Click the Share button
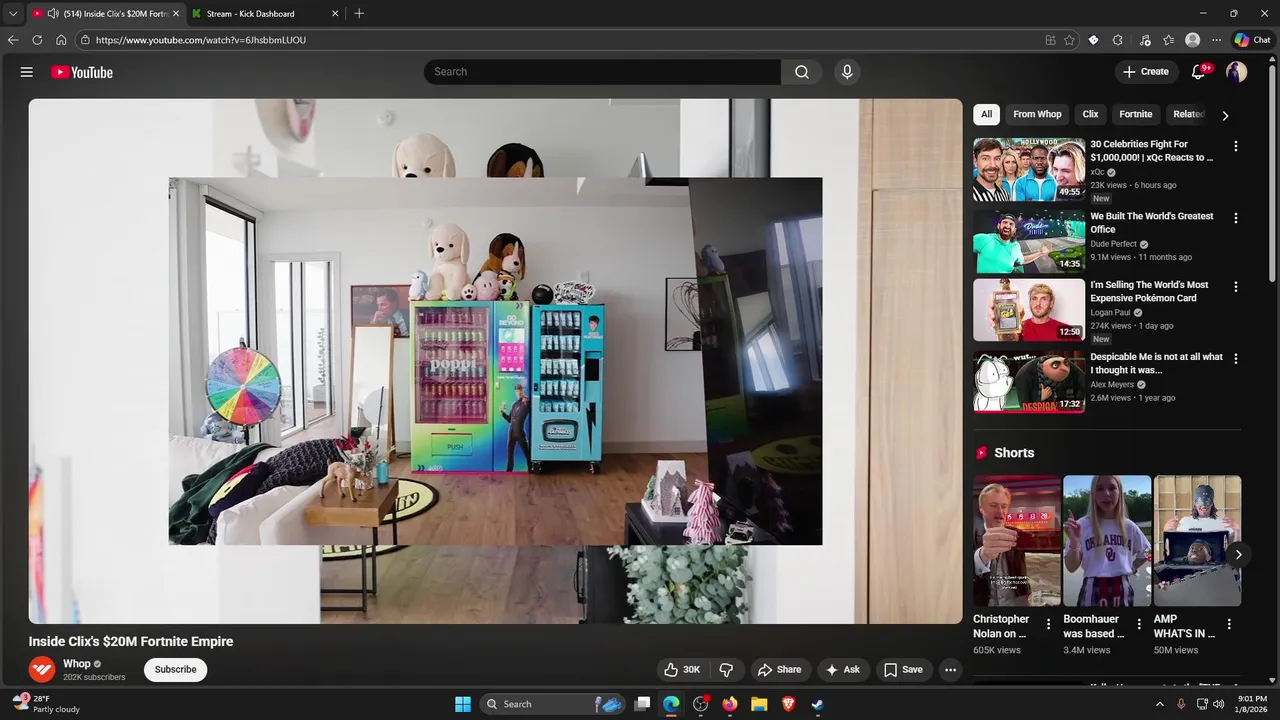The height and width of the screenshot is (720, 1280). click(x=779, y=670)
